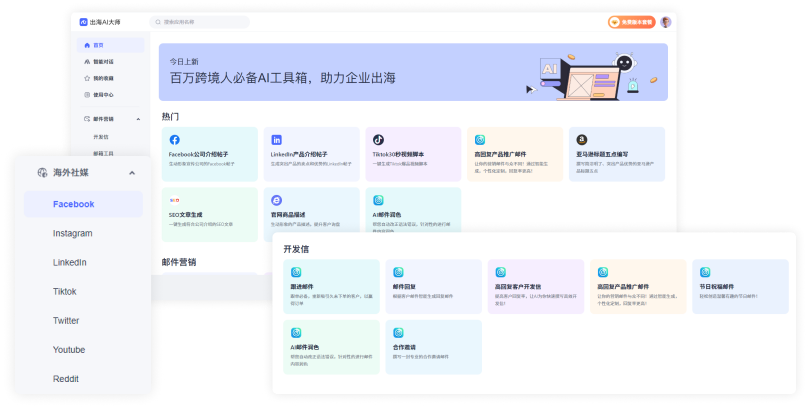The height and width of the screenshot is (409, 808).
Task: Collapse the 邮件营销 section chevron
Action: click(138, 119)
